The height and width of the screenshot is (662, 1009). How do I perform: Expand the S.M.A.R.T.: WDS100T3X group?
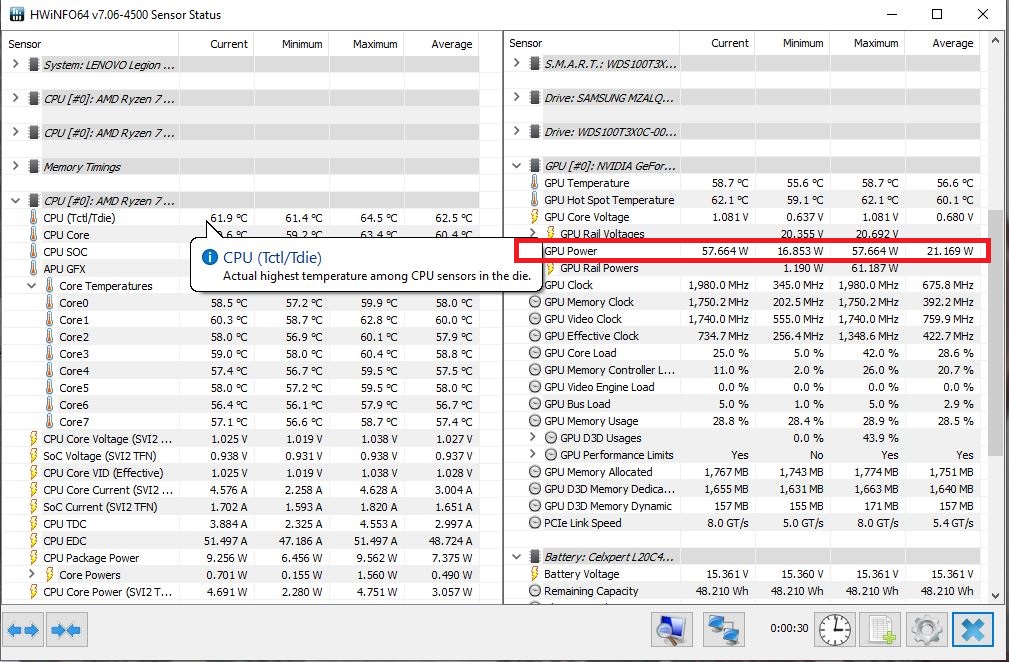pos(516,63)
